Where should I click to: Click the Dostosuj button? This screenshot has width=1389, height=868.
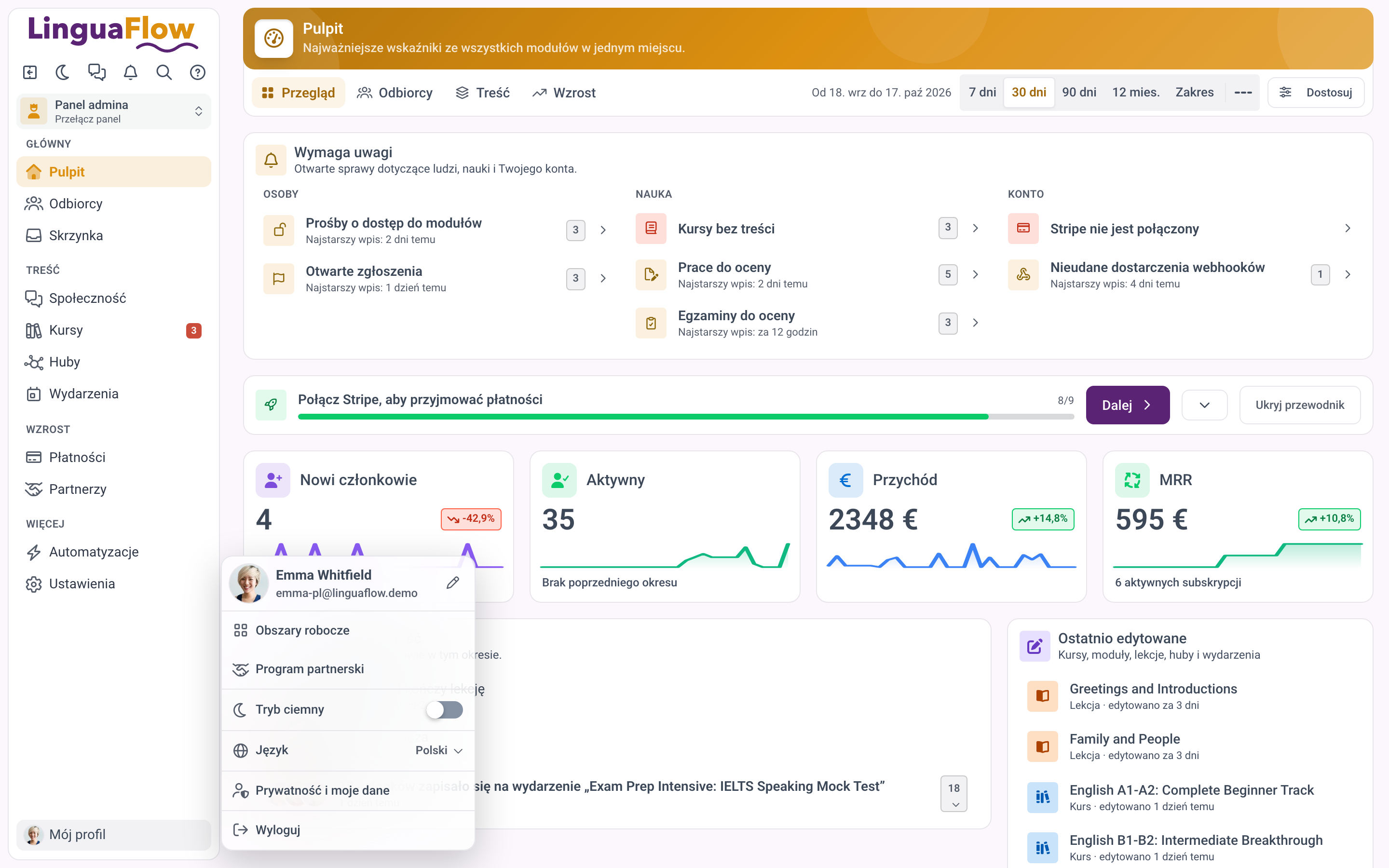pos(1316,93)
